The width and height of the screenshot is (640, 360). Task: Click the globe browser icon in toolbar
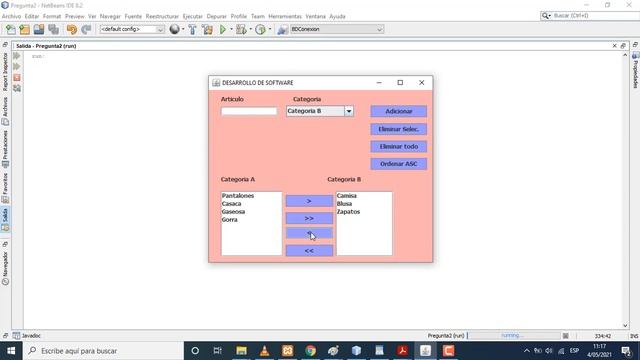tap(175, 29)
